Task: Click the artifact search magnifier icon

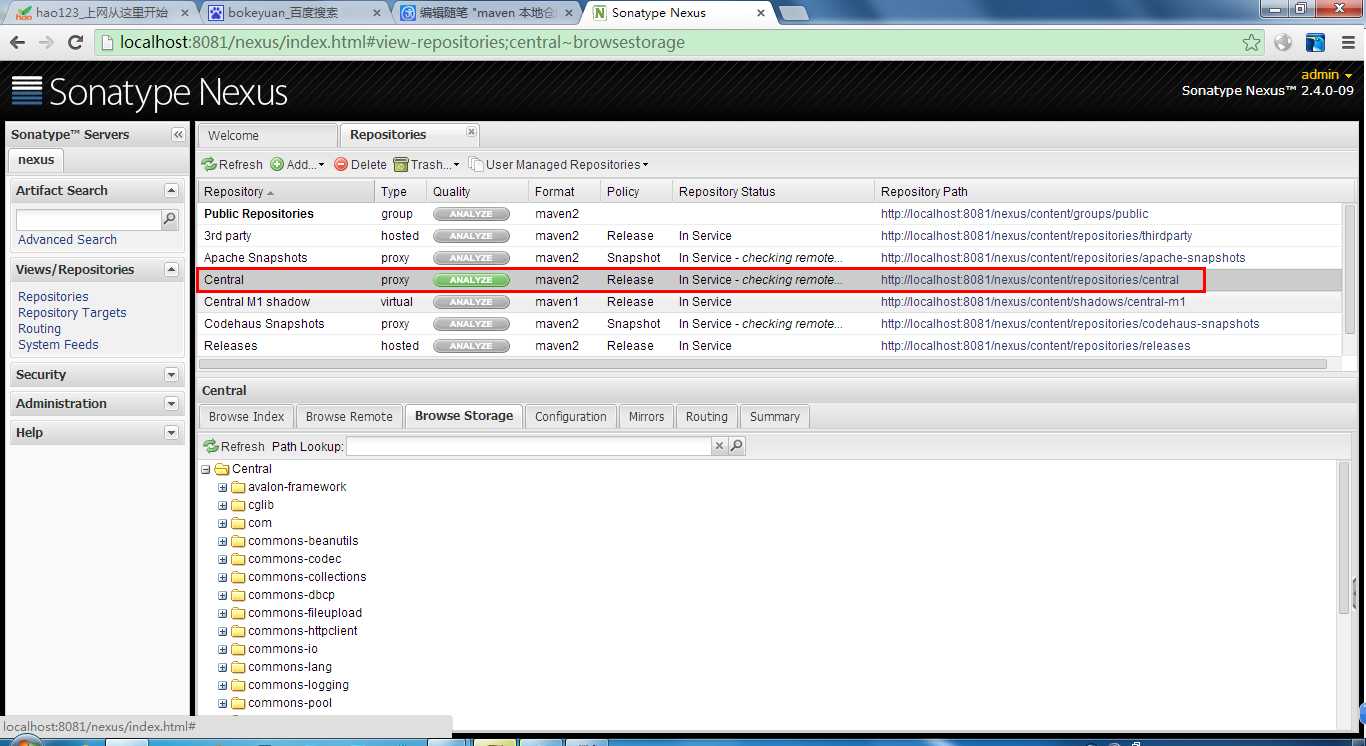Action: pos(170,220)
